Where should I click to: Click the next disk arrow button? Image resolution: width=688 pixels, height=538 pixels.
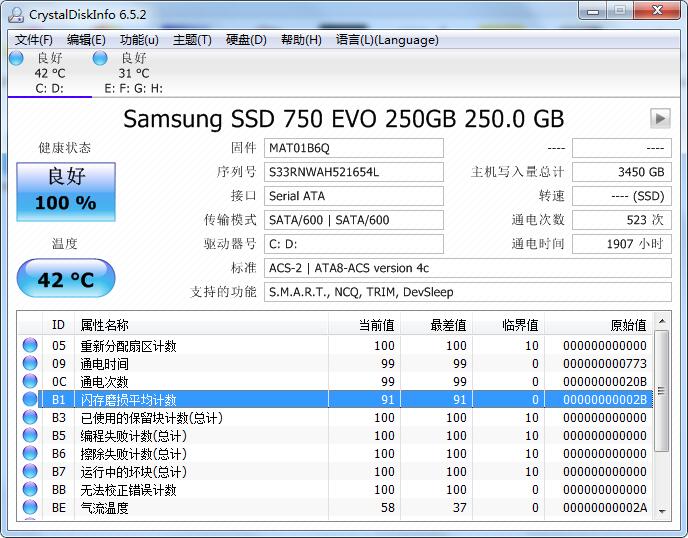coord(660,118)
